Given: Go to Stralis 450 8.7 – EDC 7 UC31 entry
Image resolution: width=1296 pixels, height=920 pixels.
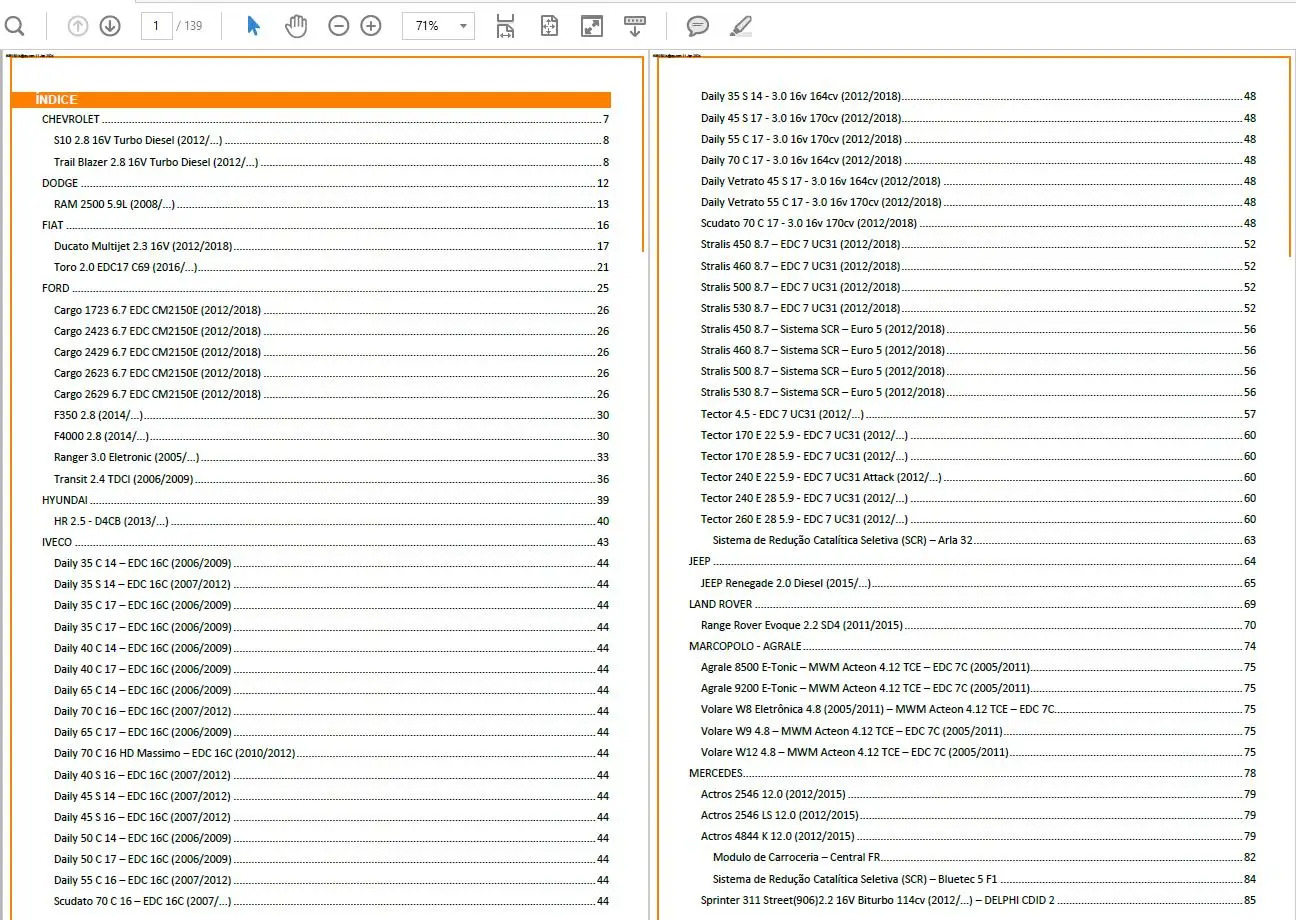Looking at the screenshot, I should click(x=978, y=244).
